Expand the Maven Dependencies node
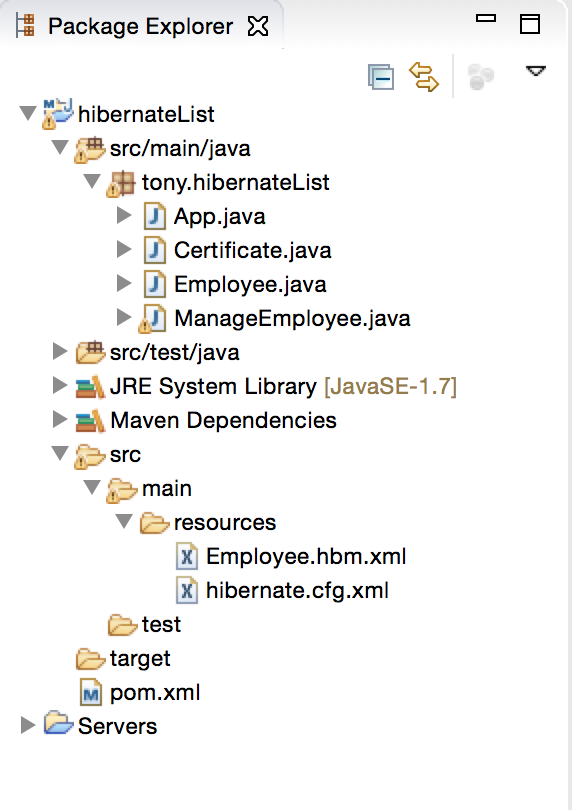572x810 pixels. tap(60, 419)
